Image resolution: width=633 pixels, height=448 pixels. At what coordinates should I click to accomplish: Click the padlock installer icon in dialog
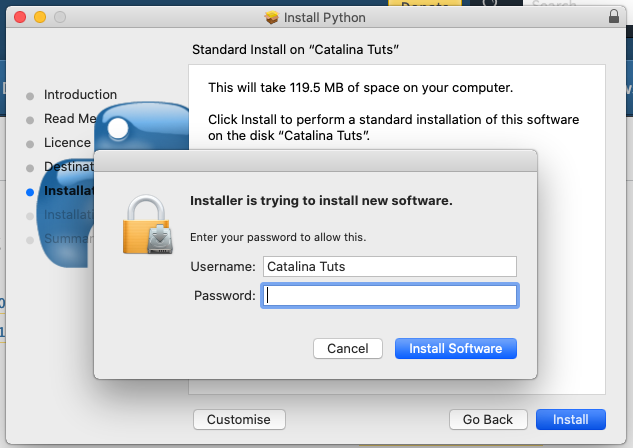click(148, 224)
